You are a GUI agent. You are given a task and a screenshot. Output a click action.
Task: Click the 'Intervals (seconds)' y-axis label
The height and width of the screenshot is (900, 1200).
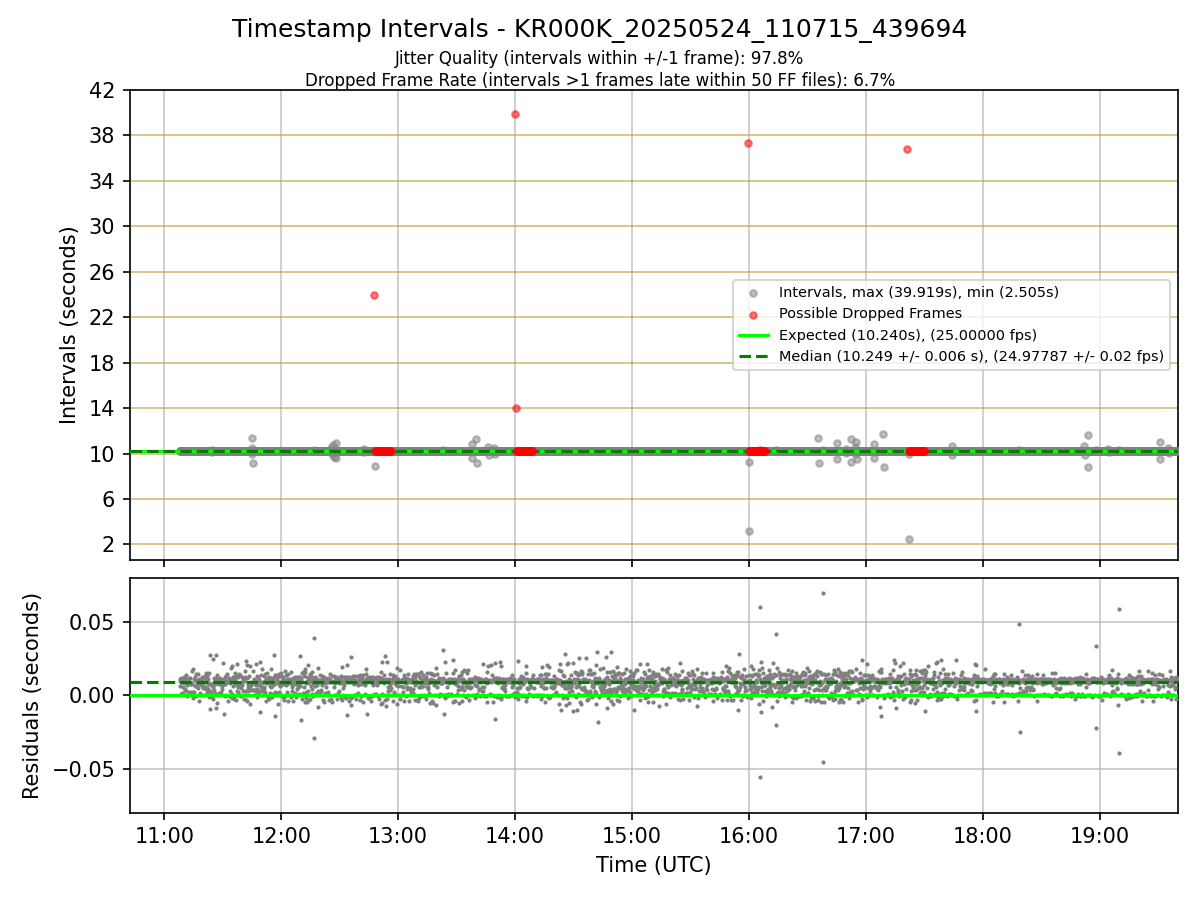point(69,325)
